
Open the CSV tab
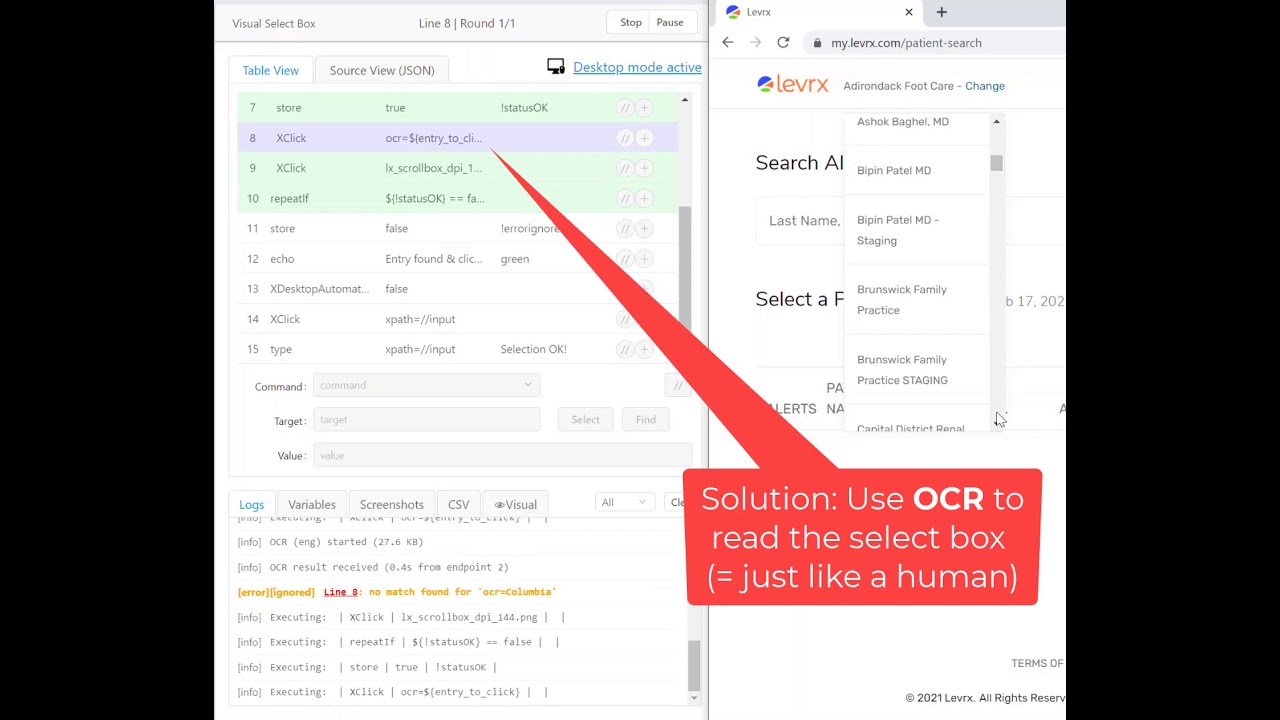[459, 504]
